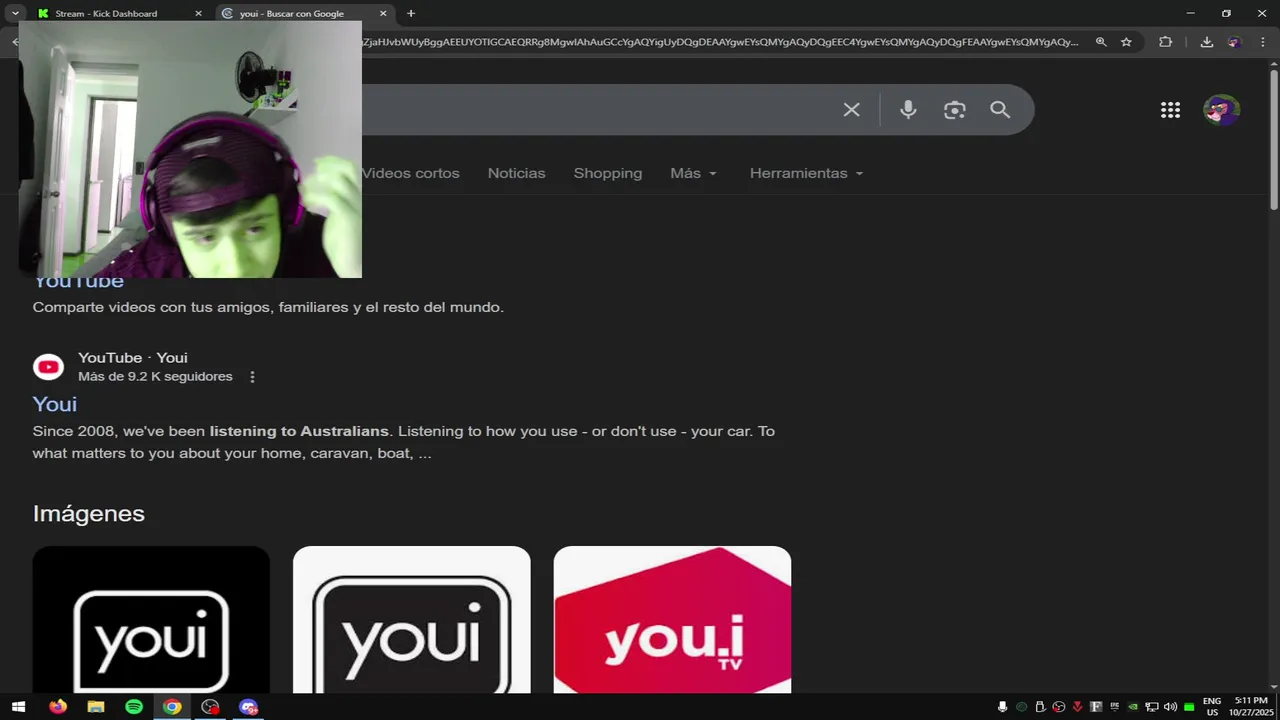Open the Noticias filter

[516, 173]
